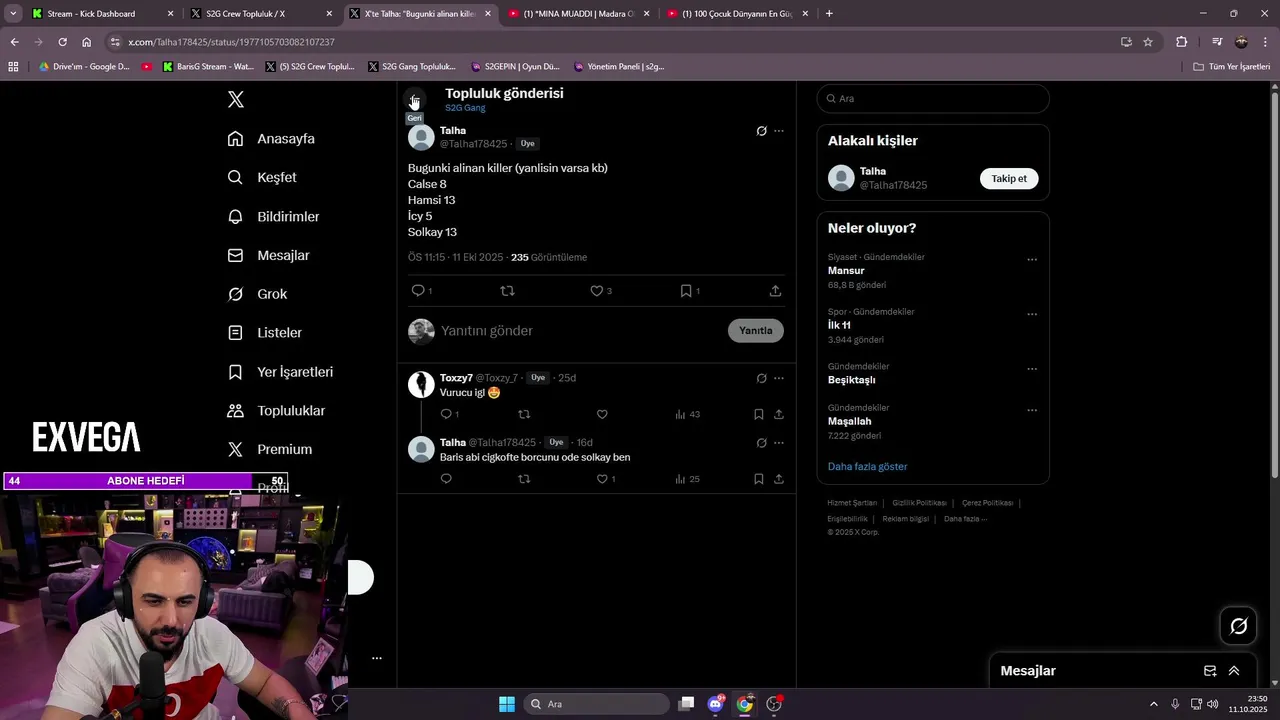1280x720 pixels.
Task: Open Hizmet Şartları footer link
Action: tap(852, 503)
